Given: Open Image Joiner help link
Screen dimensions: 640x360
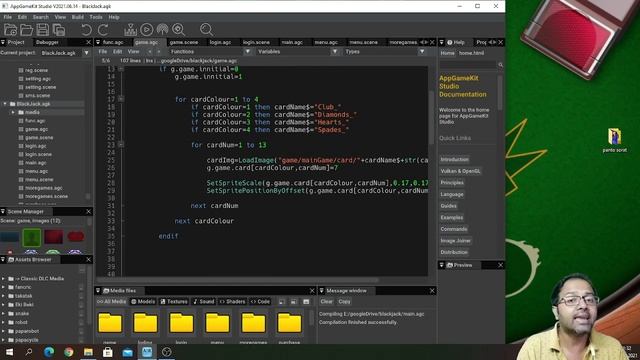Looking at the screenshot, I should (x=456, y=241).
